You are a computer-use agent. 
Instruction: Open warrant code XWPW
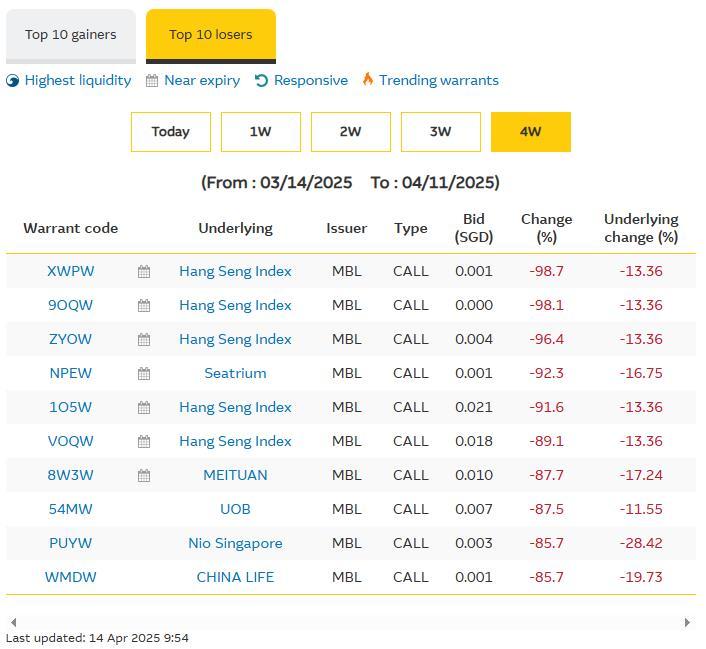[x=71, y=272]
